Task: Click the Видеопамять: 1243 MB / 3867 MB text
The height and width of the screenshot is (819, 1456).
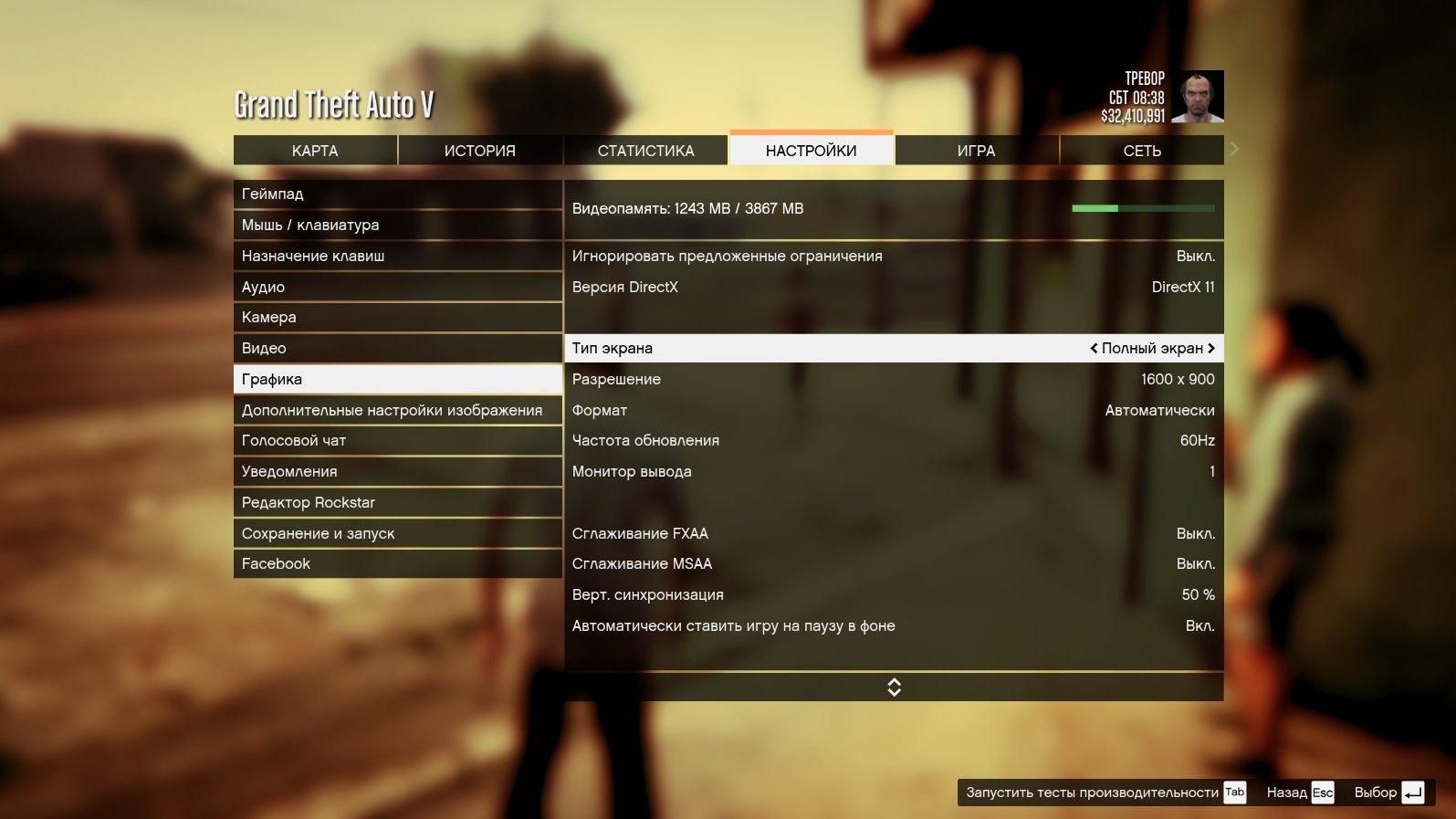Action: [687, 208]
